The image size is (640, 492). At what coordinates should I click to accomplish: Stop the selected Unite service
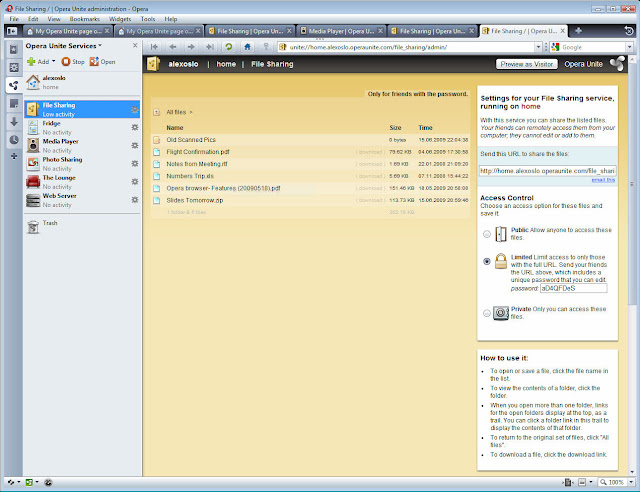tap(73, 62)
